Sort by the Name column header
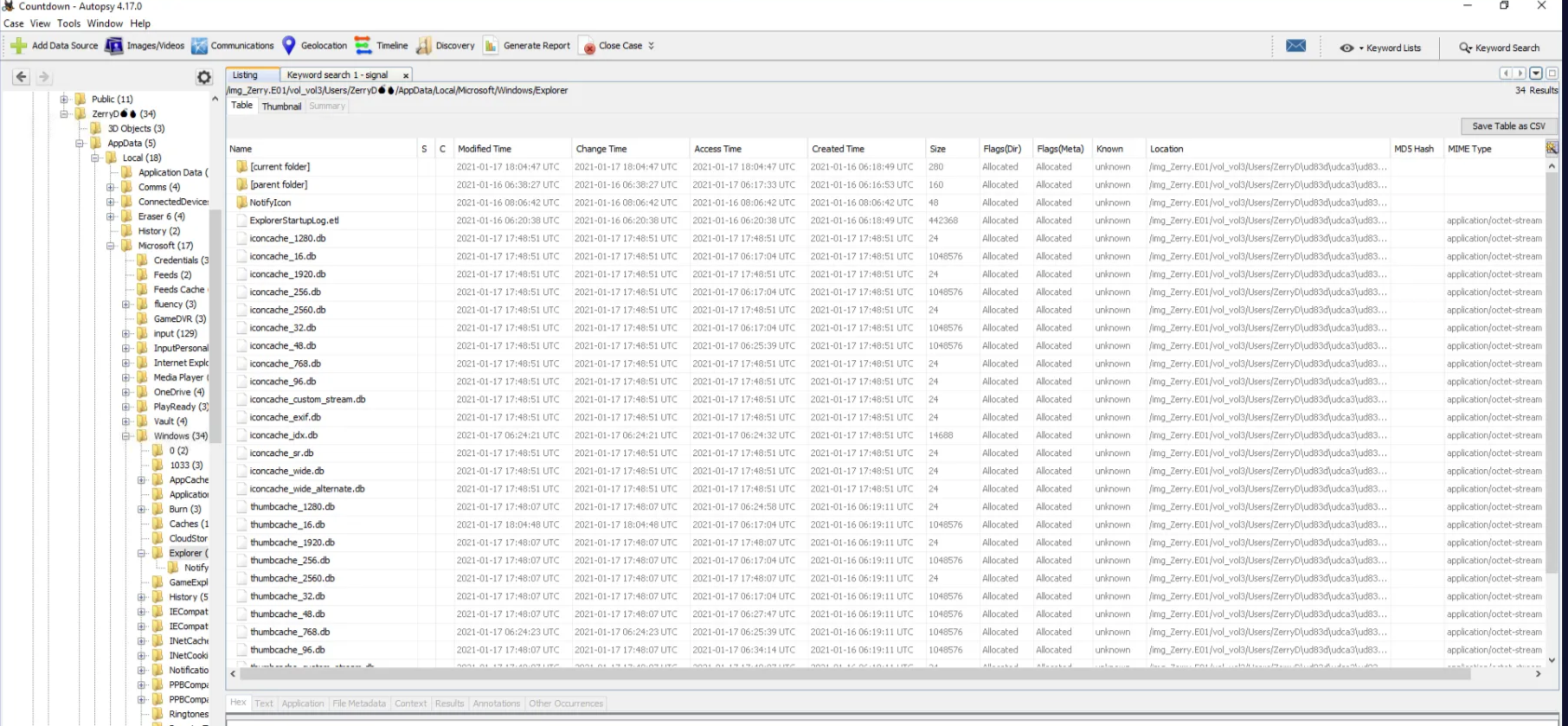 pos(322,149)
